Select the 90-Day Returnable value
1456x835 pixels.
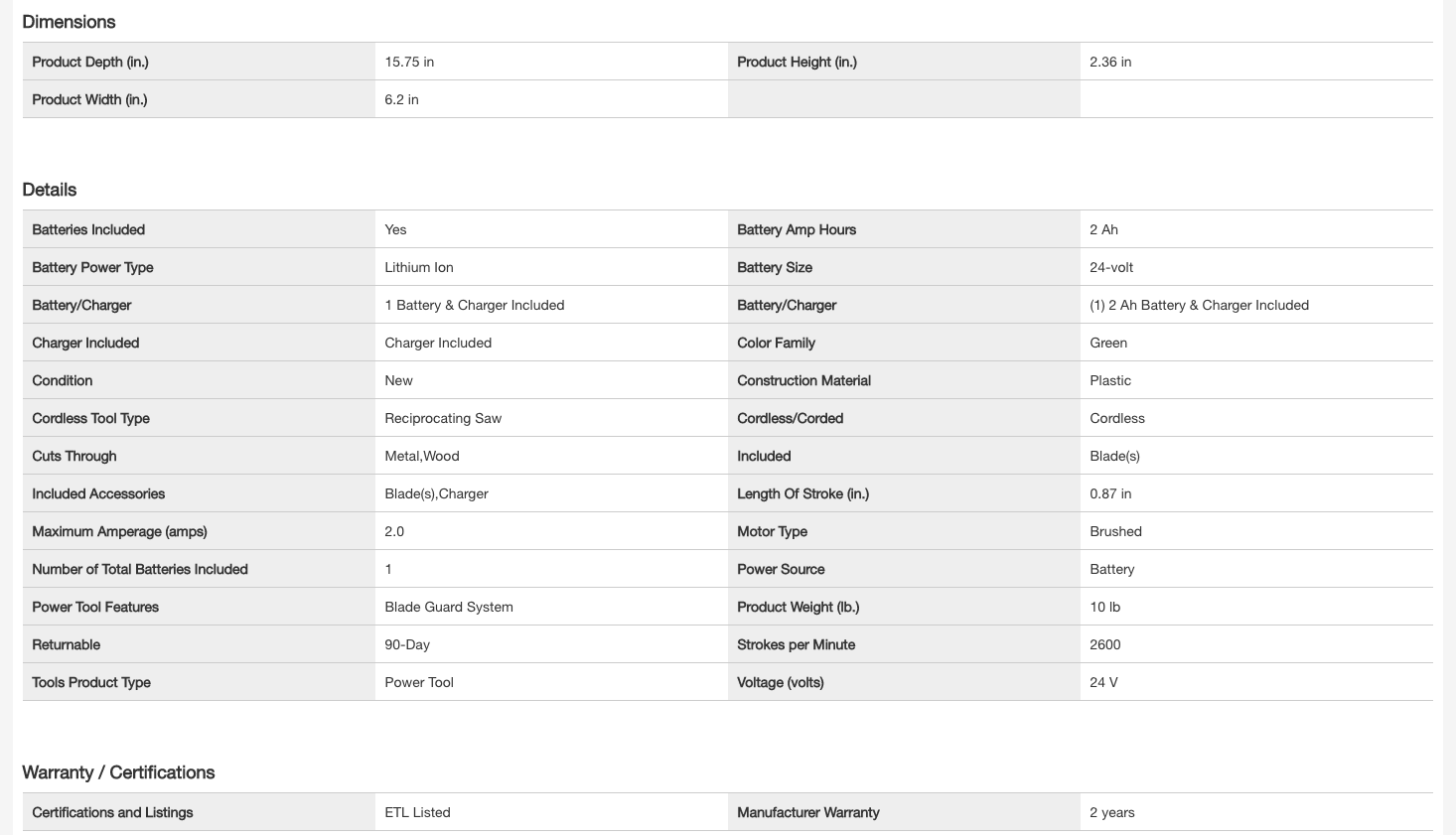[407, 644]
